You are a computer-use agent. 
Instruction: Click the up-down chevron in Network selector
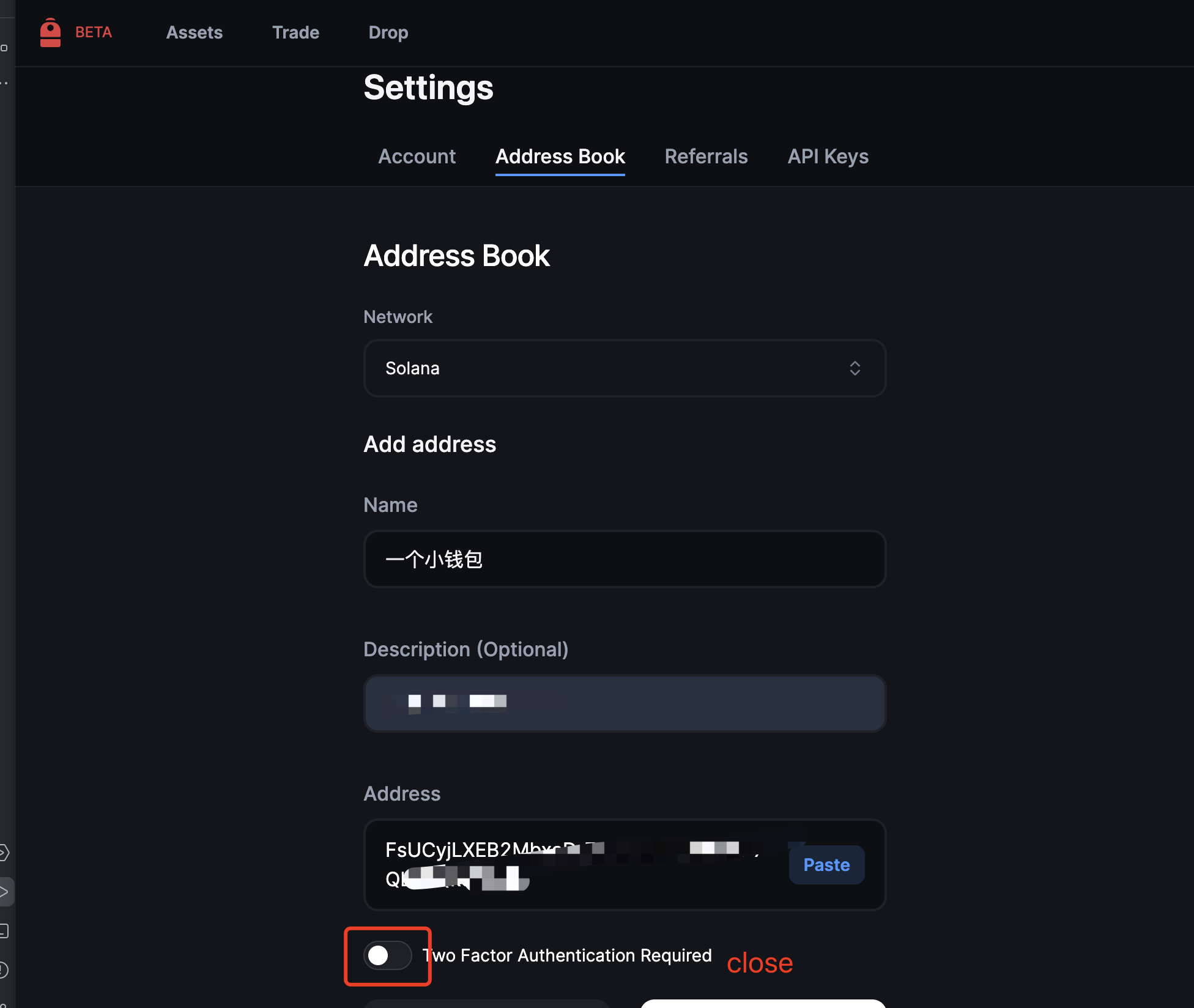pyautogui.click(x=855, y=368)
